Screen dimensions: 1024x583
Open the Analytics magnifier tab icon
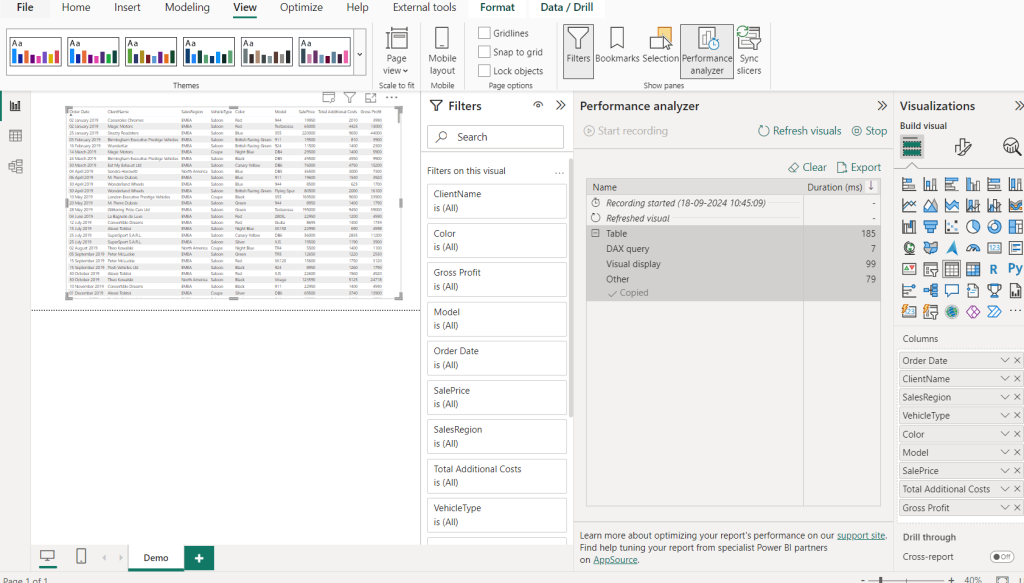pos(1012,147)
